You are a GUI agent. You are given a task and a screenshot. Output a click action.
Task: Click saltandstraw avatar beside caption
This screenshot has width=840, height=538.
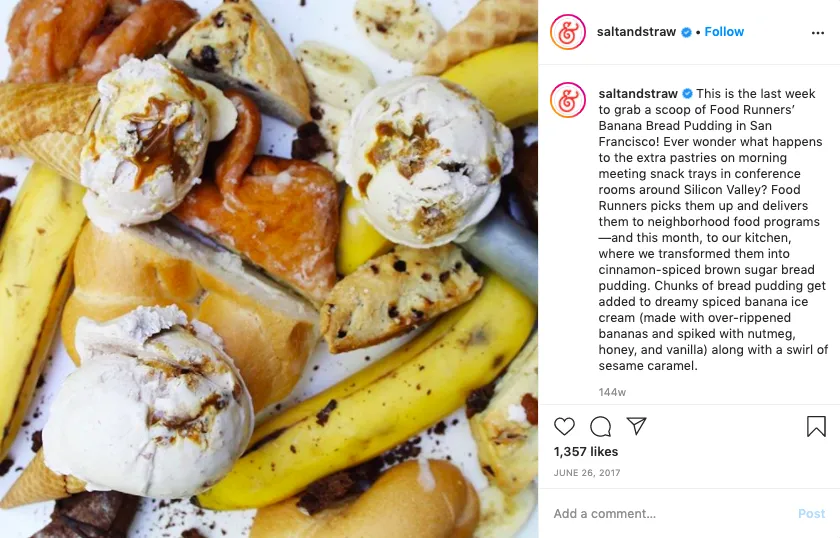click(568, 100)
